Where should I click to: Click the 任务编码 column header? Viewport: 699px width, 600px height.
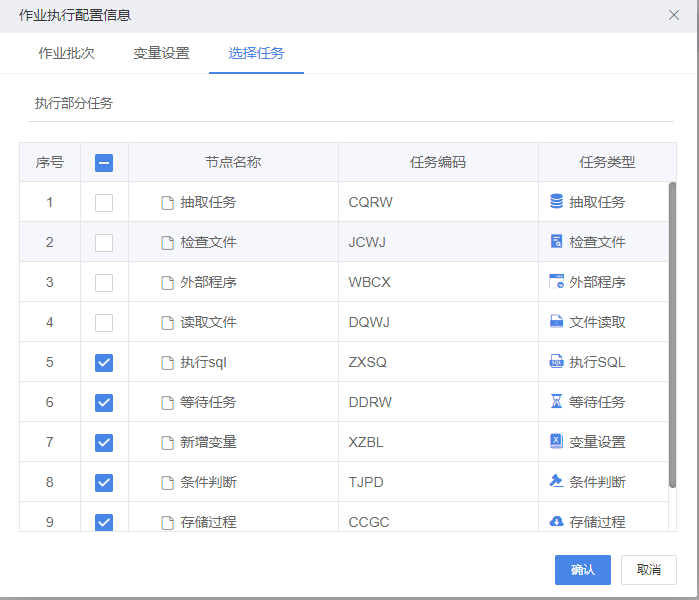tap(438, 162)
